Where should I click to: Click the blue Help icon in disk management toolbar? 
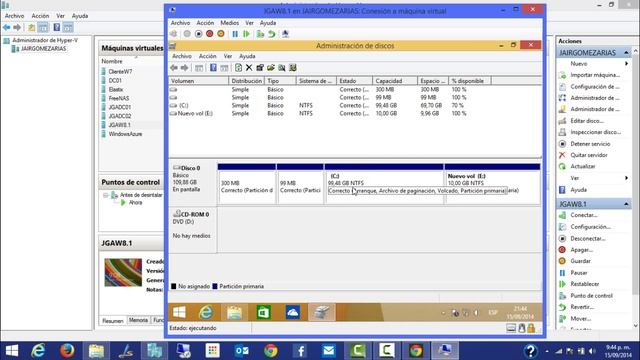[x=213, y=68]
